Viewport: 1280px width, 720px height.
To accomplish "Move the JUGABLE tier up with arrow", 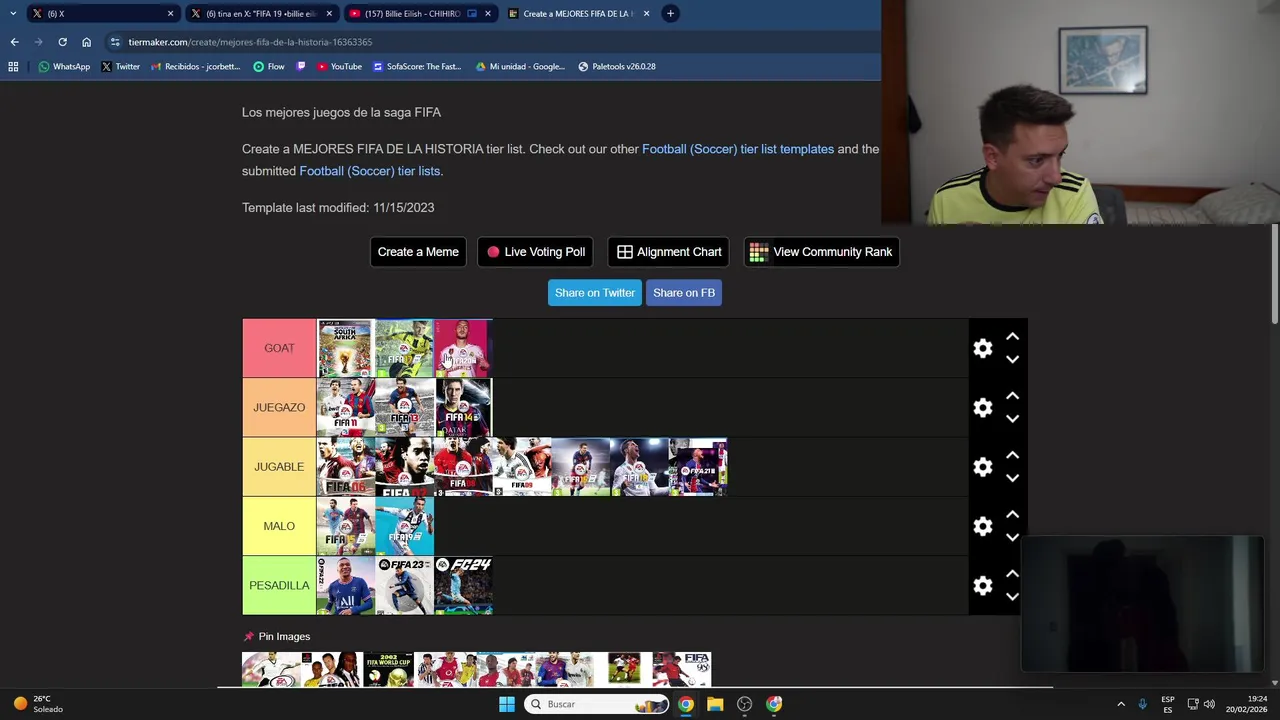I will click(1012, 455).
